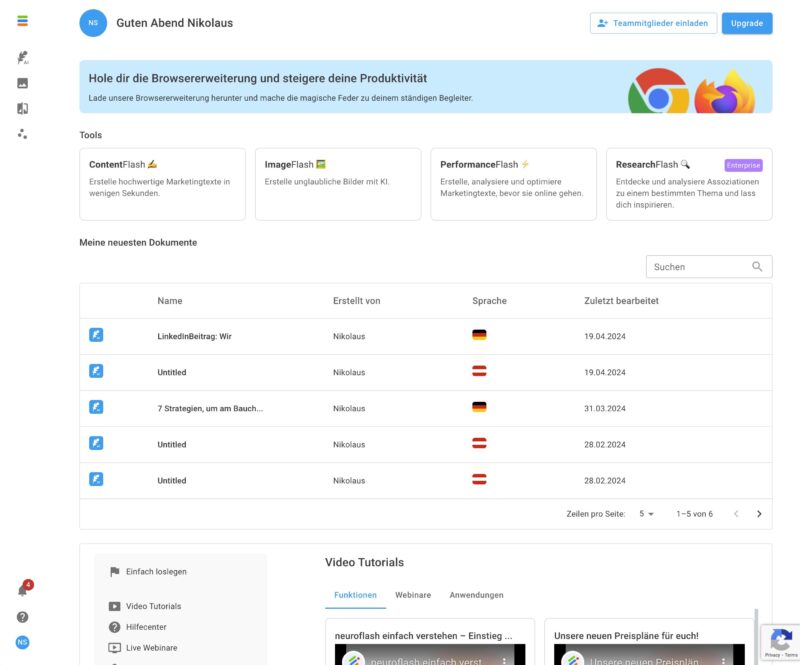Click the German flag in LinkedInBeitrag row
Screen dimensions: 800x665
point(479,335)
